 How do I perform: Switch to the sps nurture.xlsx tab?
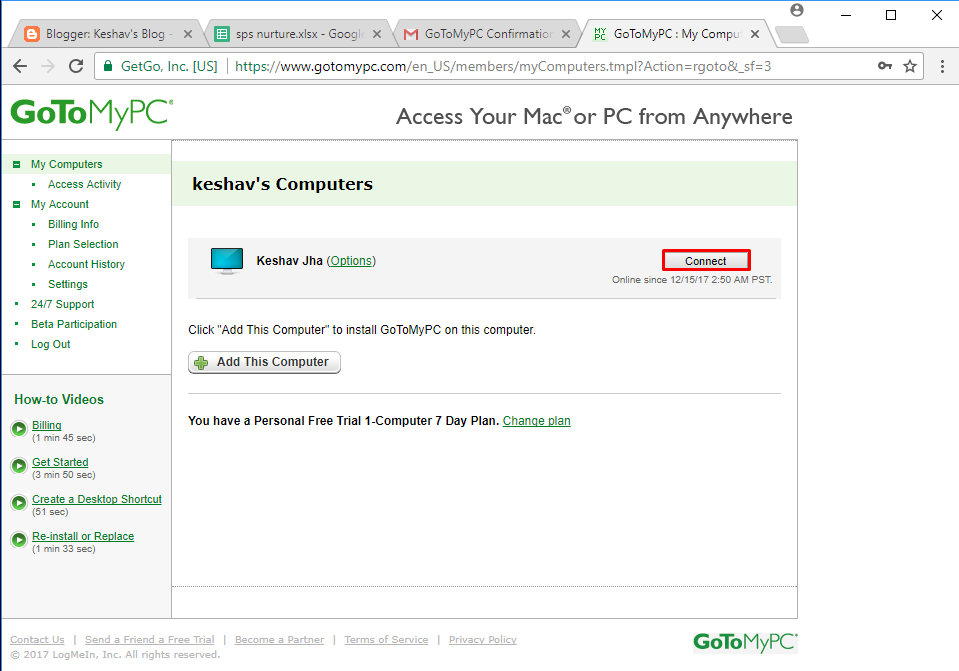tap(290, 32)
